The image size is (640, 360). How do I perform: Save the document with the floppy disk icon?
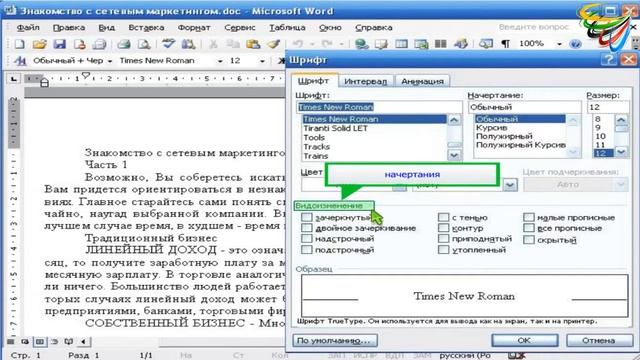pos(60,44)
